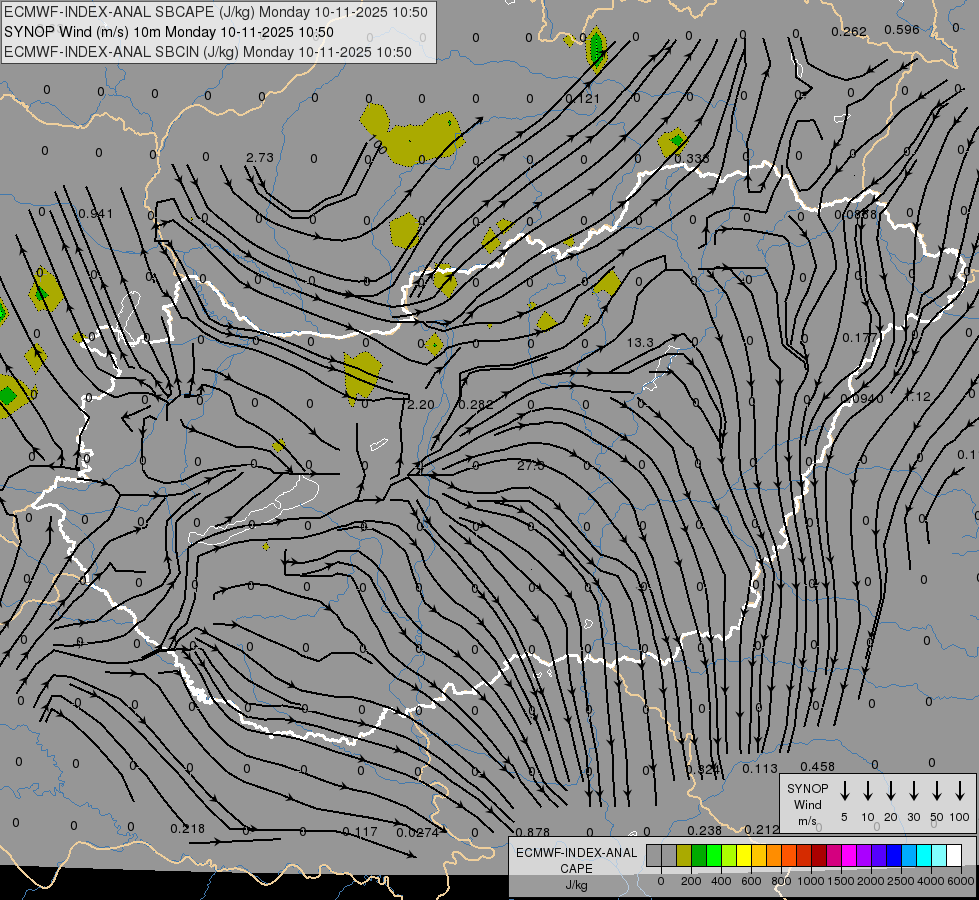The image size is (979, 900).
Task: Click the 0.941 value on the map
Action: pyautogui.click(x=96, y=214)
